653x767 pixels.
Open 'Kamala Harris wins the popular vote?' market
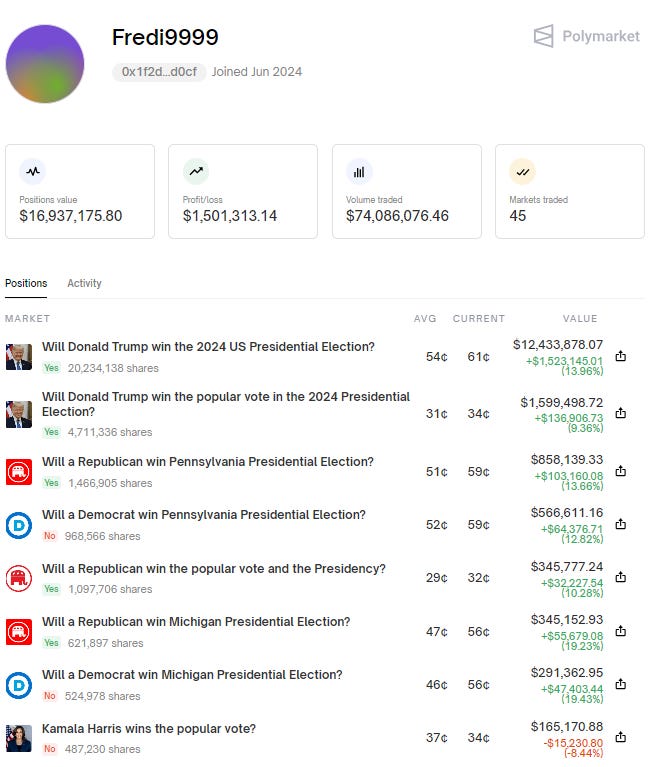point(149,728)
